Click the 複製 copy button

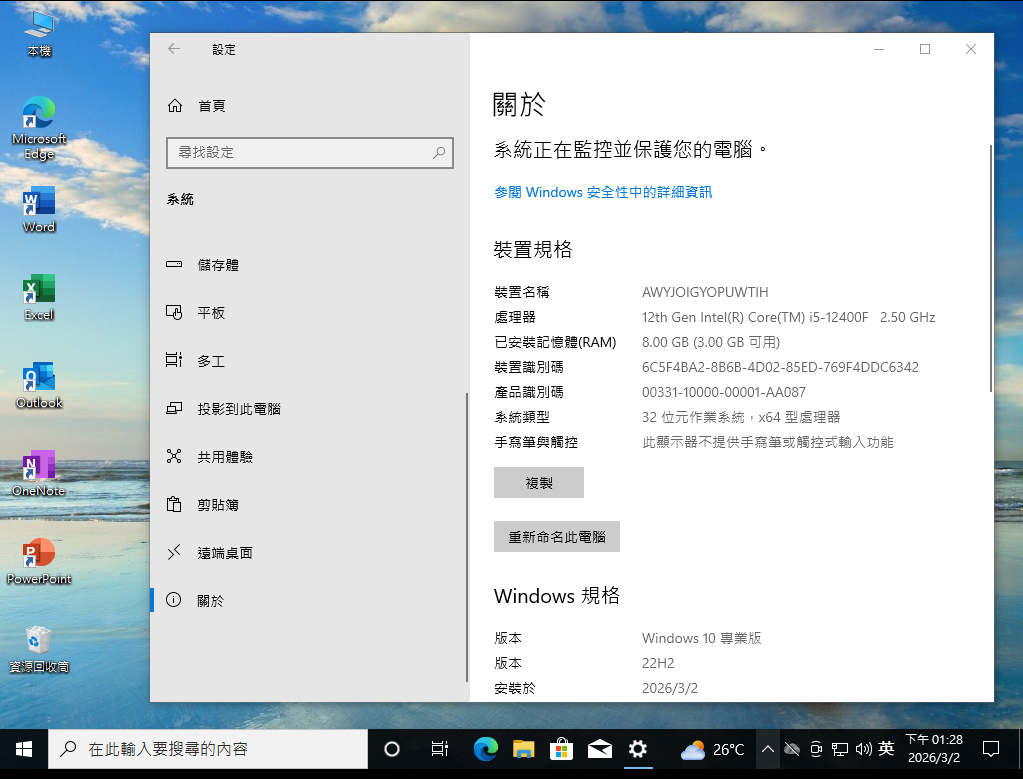pos(539,483)
